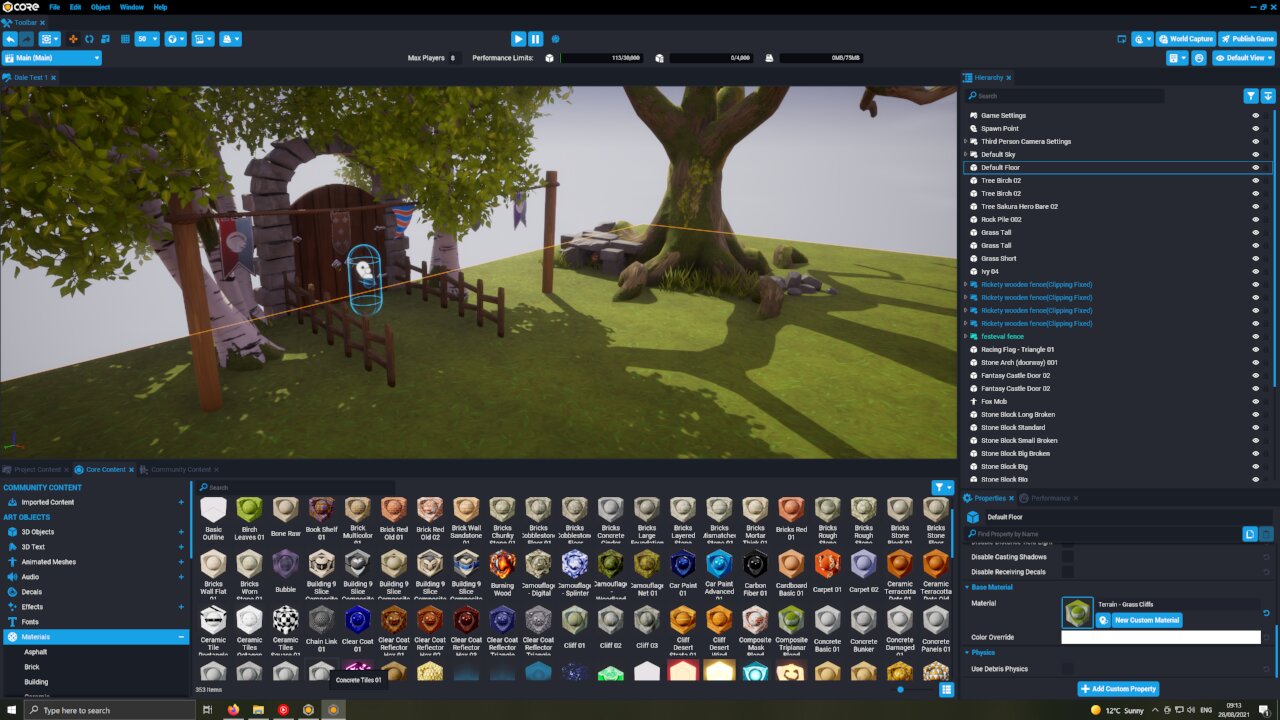Enable Disable Receiving Decals checkbox
The width and height of the screenshot is (1280, 720).
coord(1067,572)
